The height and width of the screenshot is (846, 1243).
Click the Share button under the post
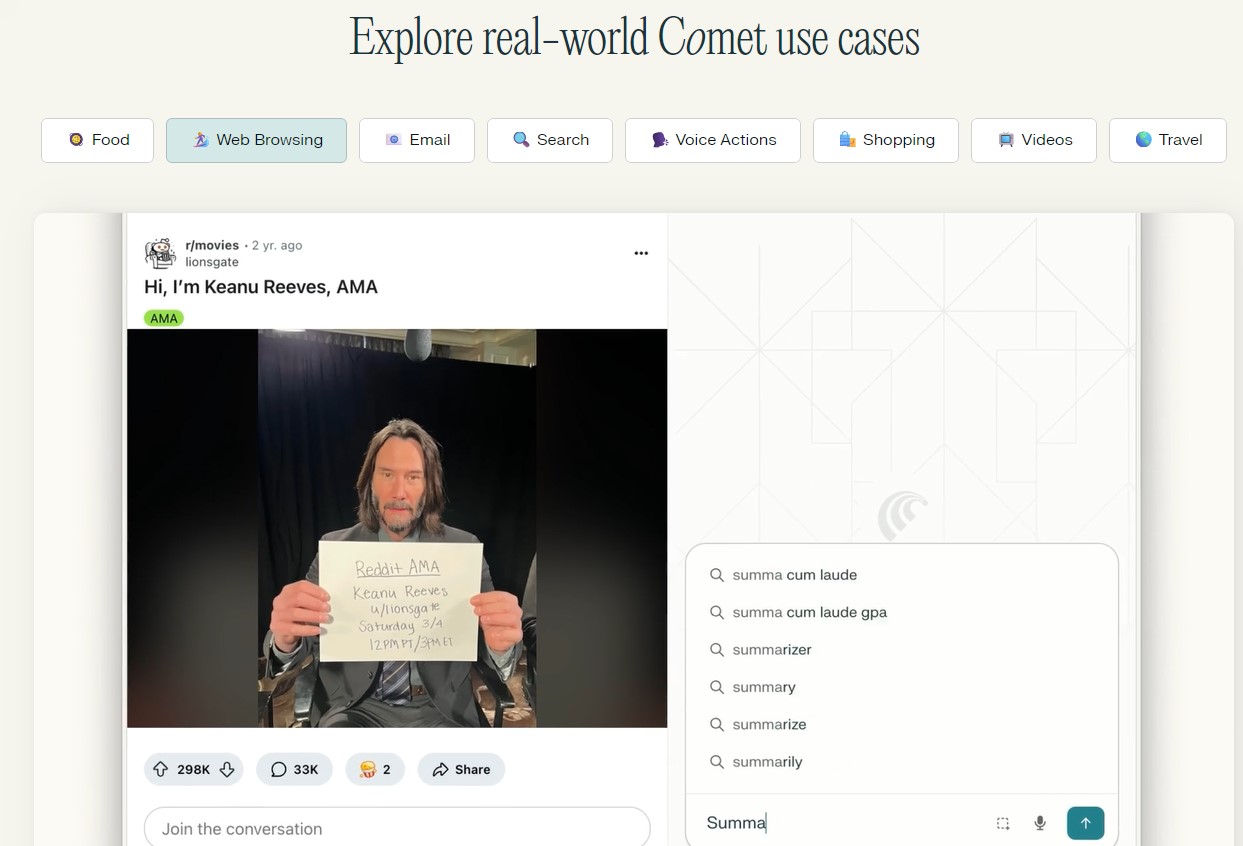pyautogui.click(x=461, y=769)
